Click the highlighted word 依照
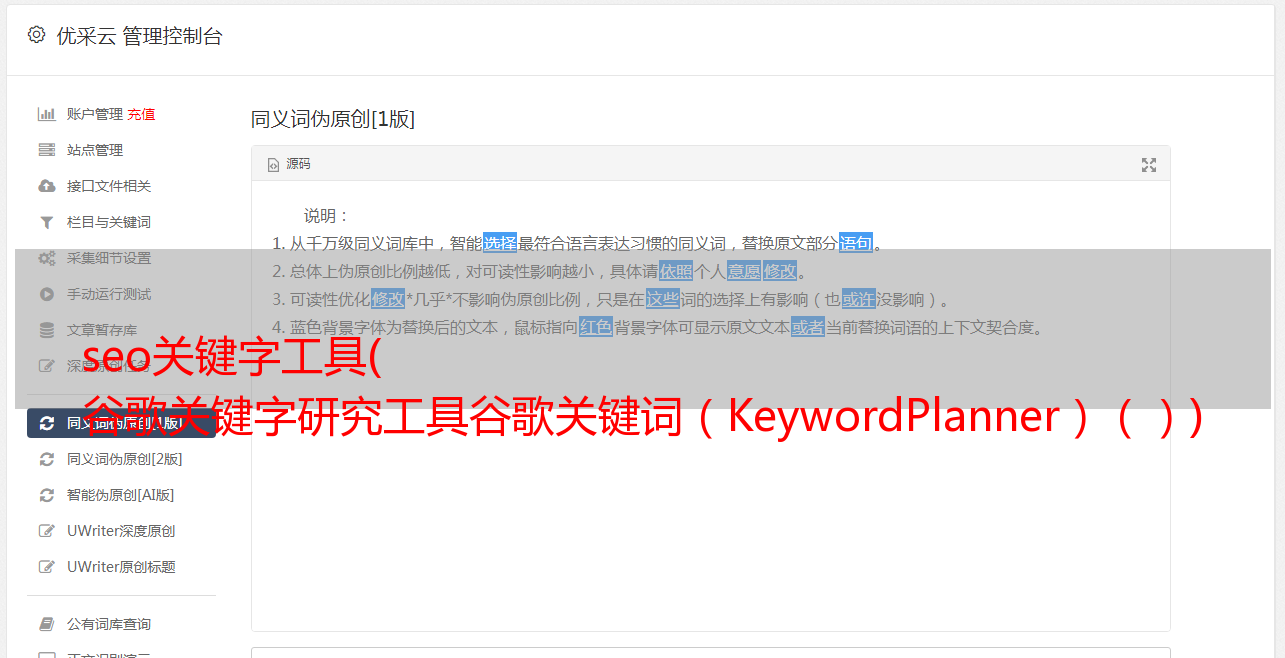Image resolution: width=1285 pixels, height=658 pixels. pos(676,271)
